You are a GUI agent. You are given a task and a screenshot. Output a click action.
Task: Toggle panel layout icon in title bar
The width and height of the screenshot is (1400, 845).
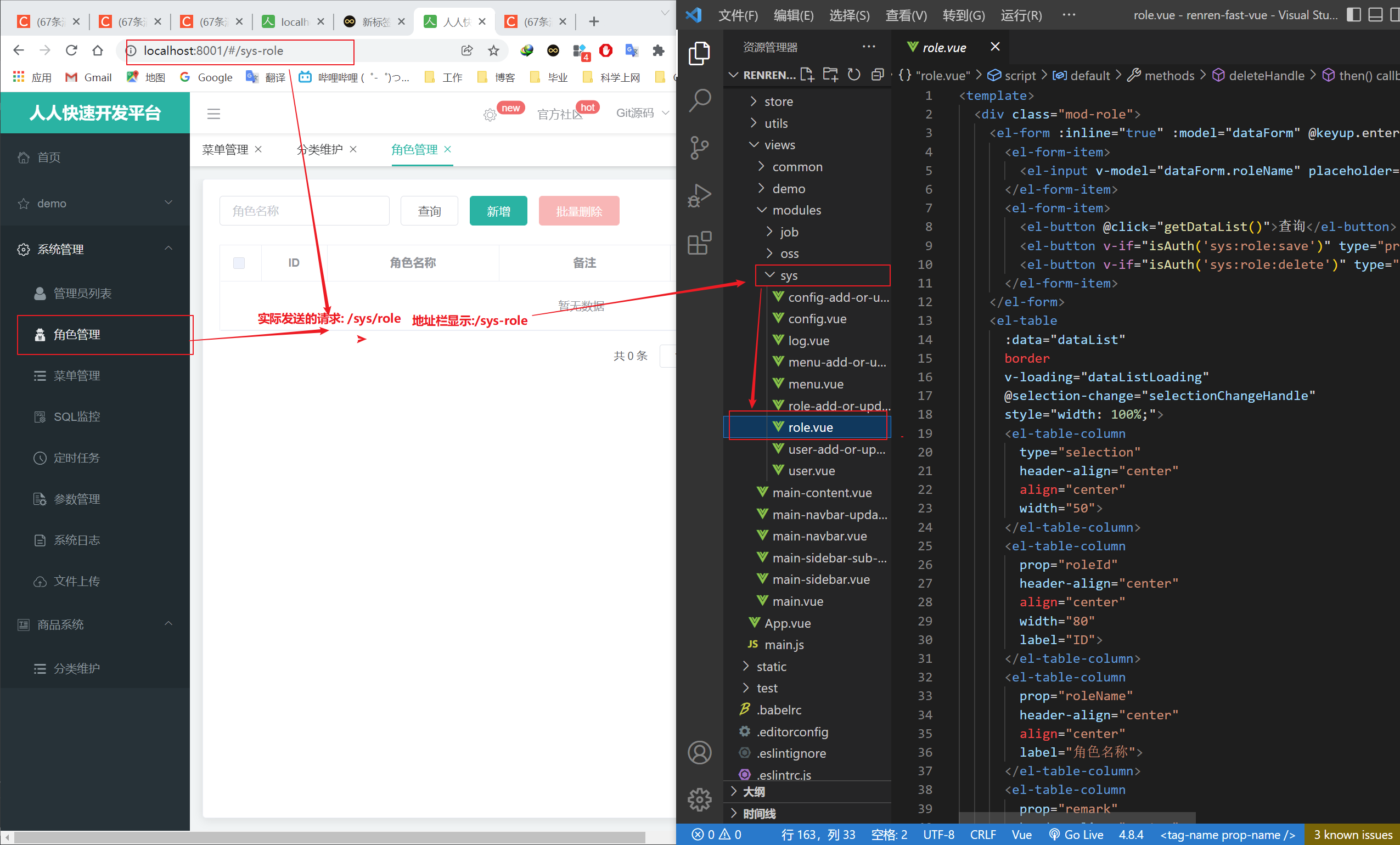(1375, 15)
